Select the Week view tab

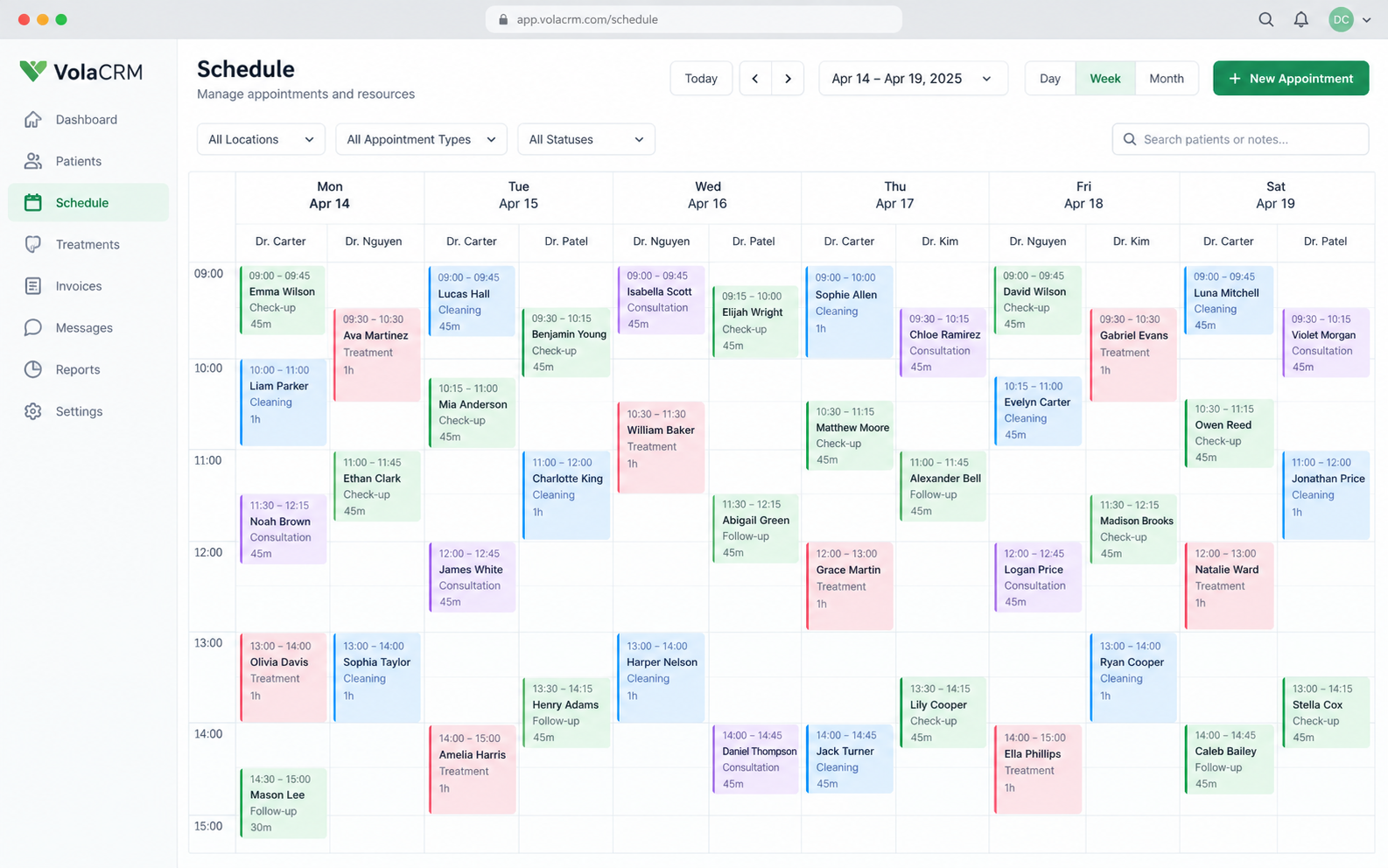point(1105,79)
